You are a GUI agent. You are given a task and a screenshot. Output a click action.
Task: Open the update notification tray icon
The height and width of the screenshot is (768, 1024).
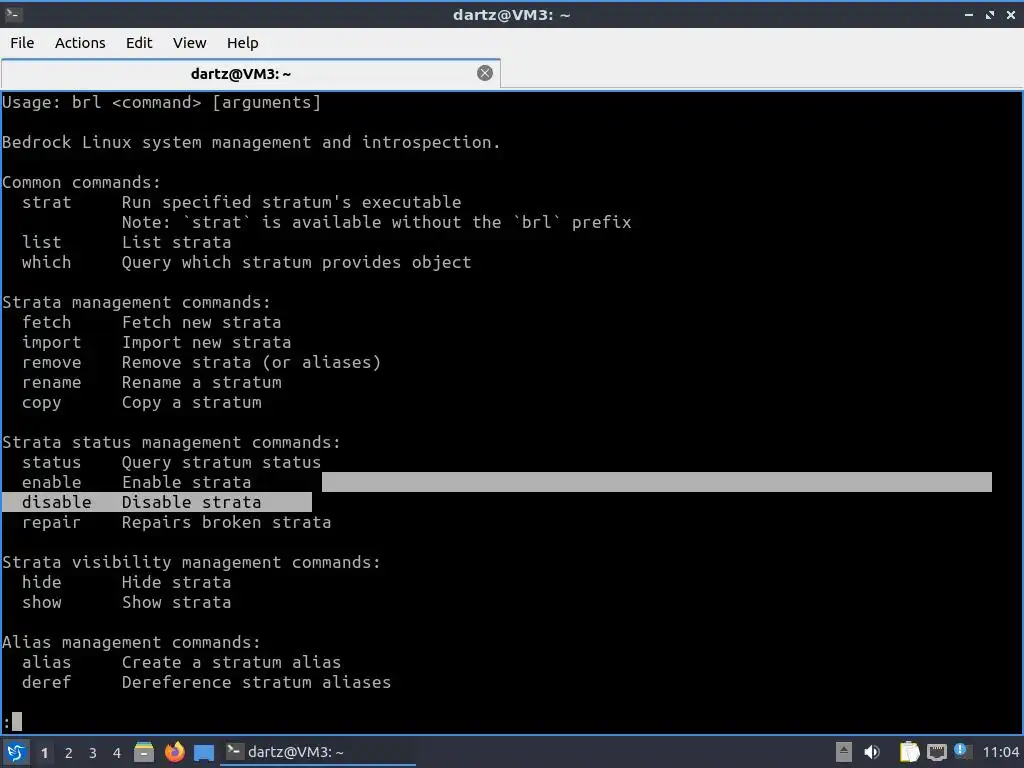pos(961,750)
